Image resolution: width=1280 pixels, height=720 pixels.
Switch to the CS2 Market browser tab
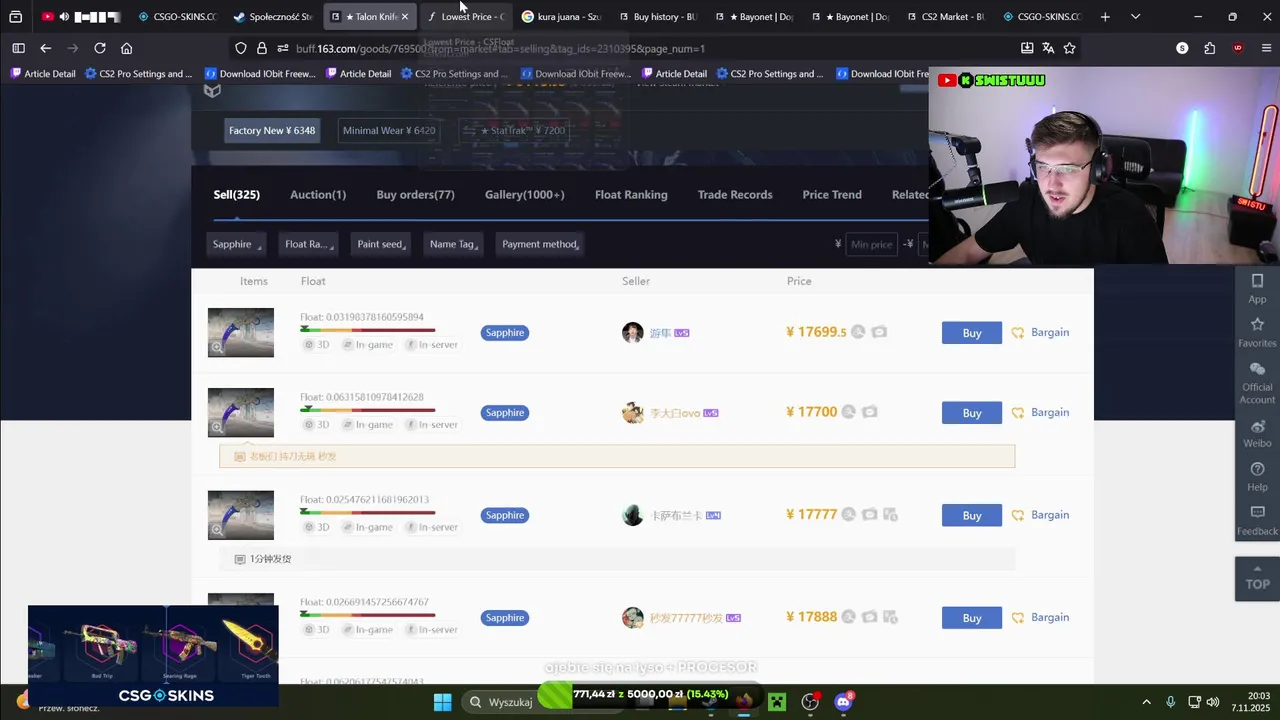pyautogui.click(x=946, y=17)
